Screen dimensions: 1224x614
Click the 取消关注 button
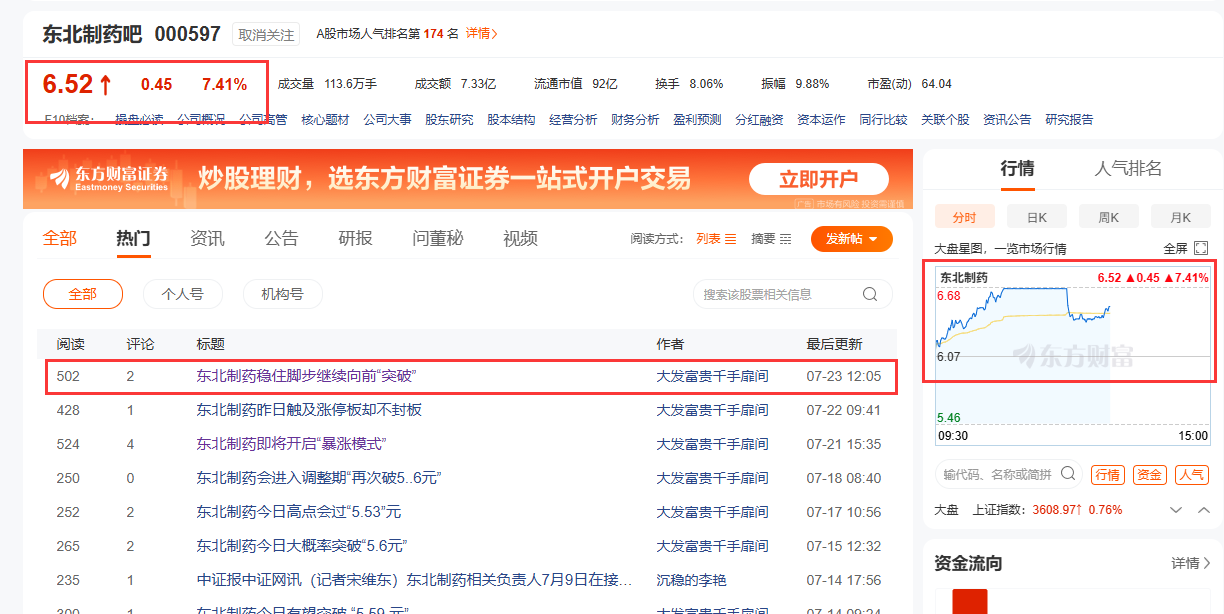pyautogui.click(x=266, y=35)
